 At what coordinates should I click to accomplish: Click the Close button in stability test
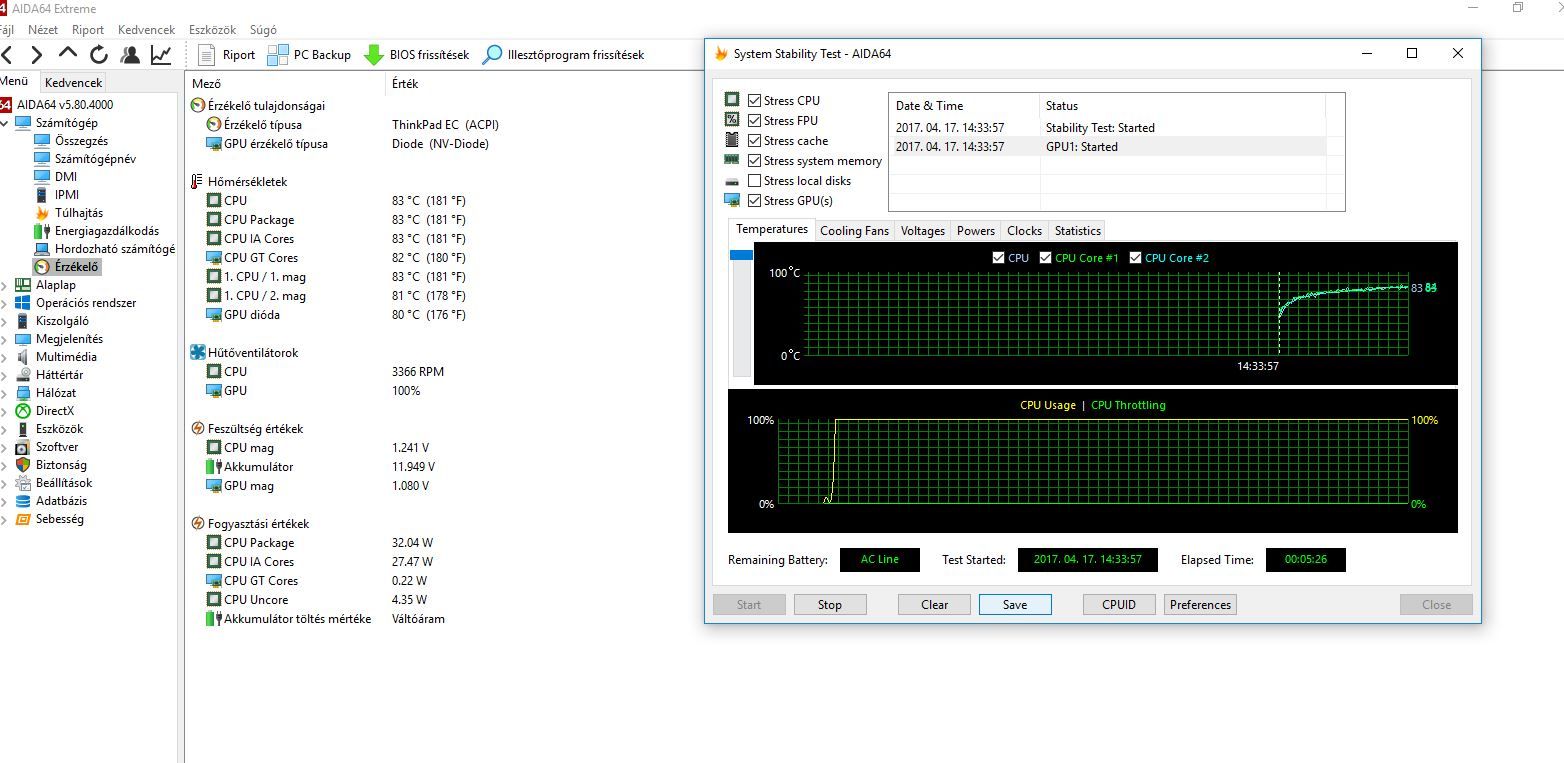[x=1436, y=605]
